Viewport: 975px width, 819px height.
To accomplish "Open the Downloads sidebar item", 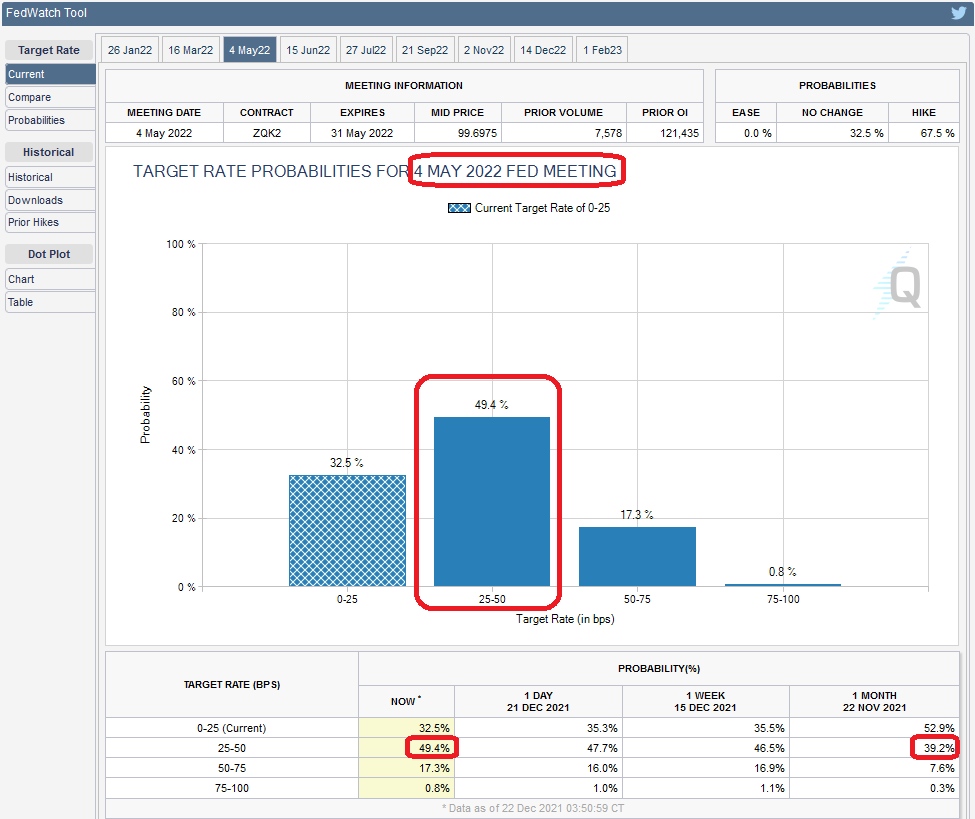I will (50, 200).
